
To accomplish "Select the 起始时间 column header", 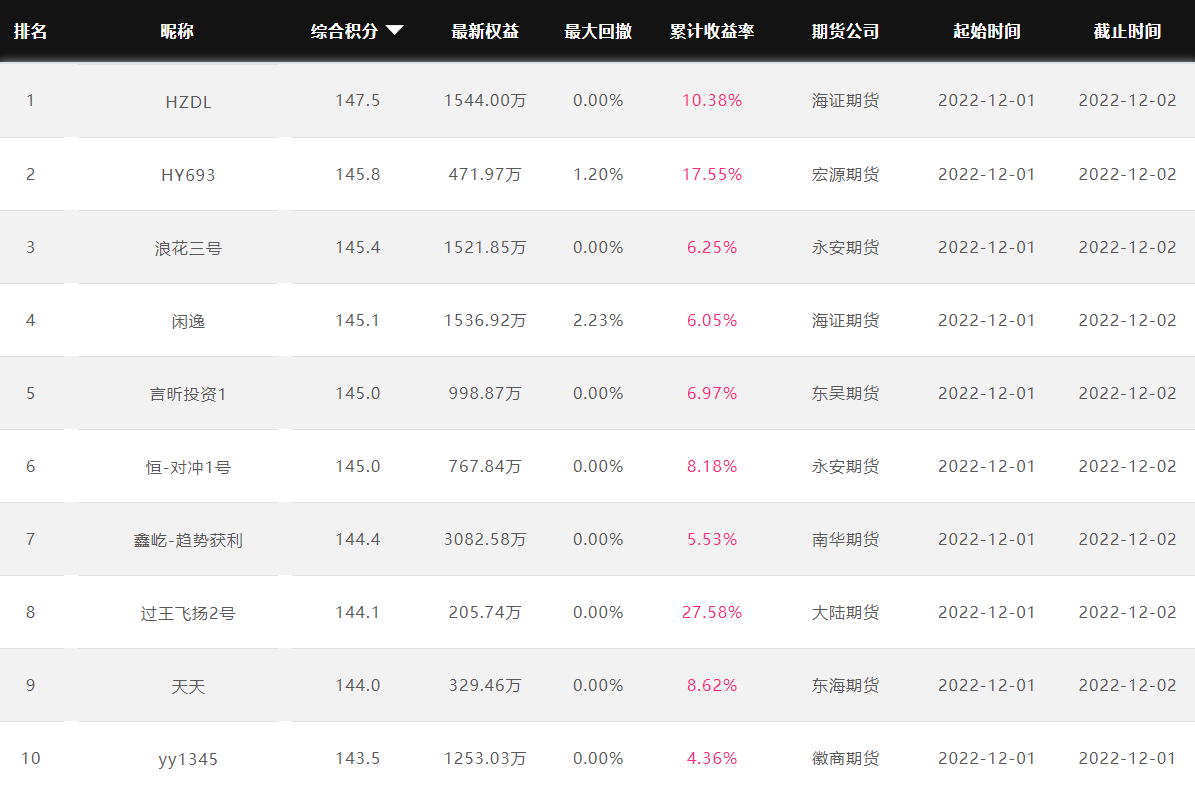I will click(x=986, y=31).
